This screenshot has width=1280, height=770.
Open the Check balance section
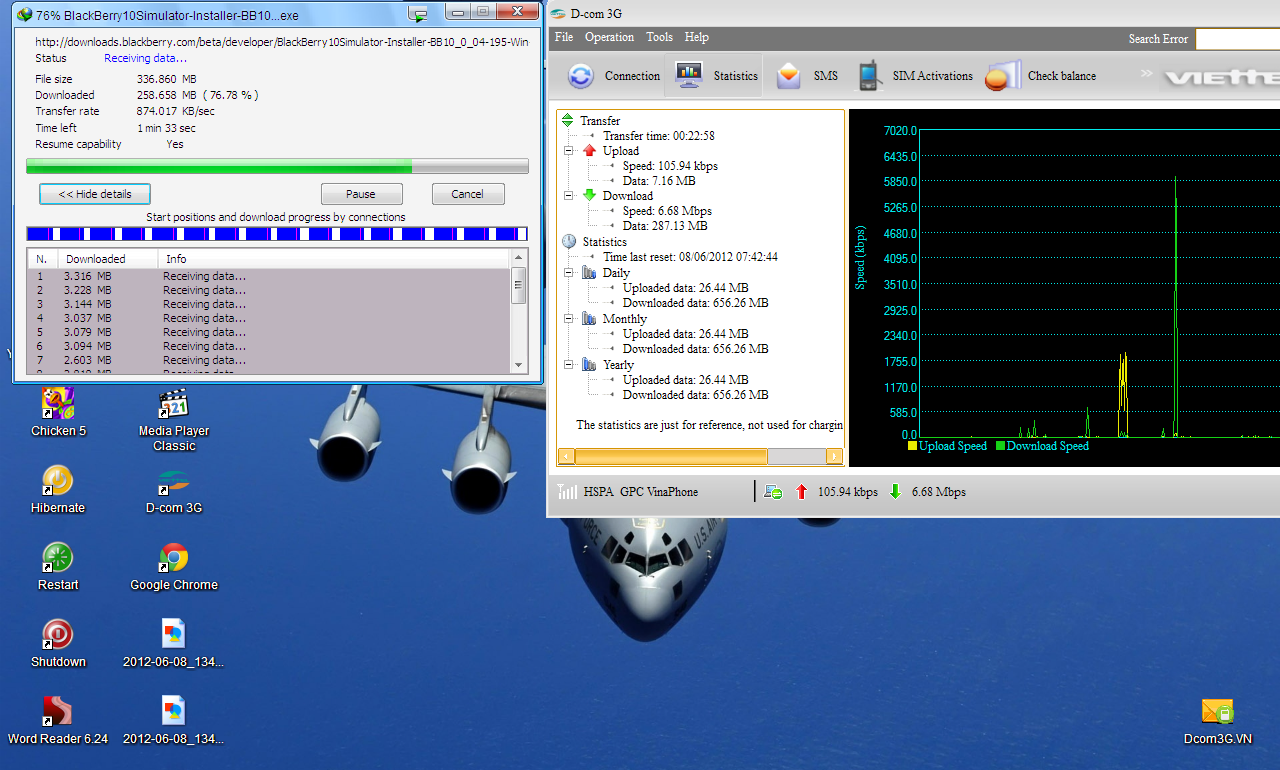(1040, 76)
